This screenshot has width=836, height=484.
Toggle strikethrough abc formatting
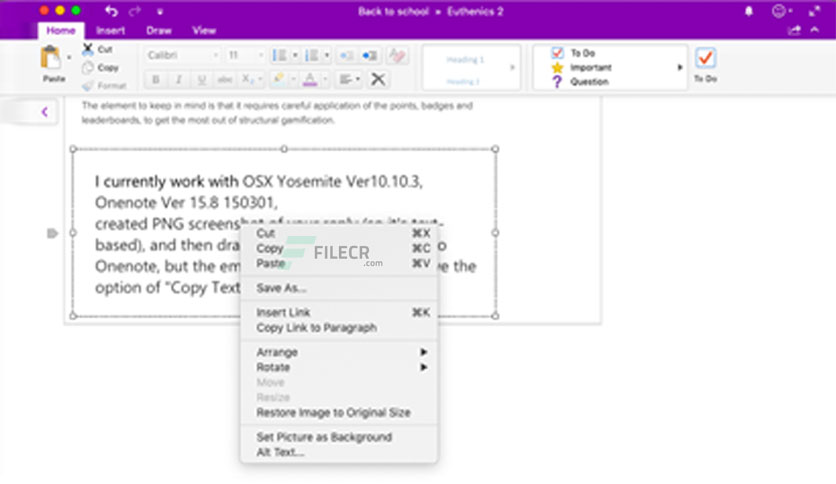224,79
